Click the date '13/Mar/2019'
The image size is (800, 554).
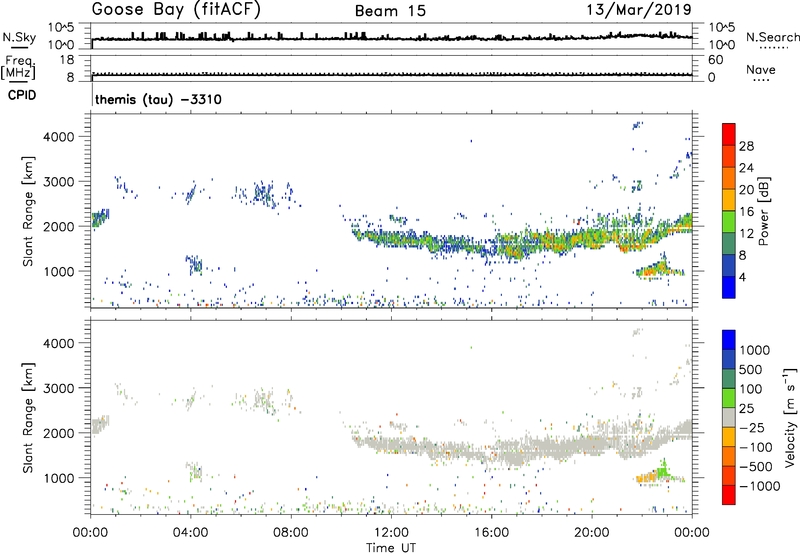[x=639, y=10]
